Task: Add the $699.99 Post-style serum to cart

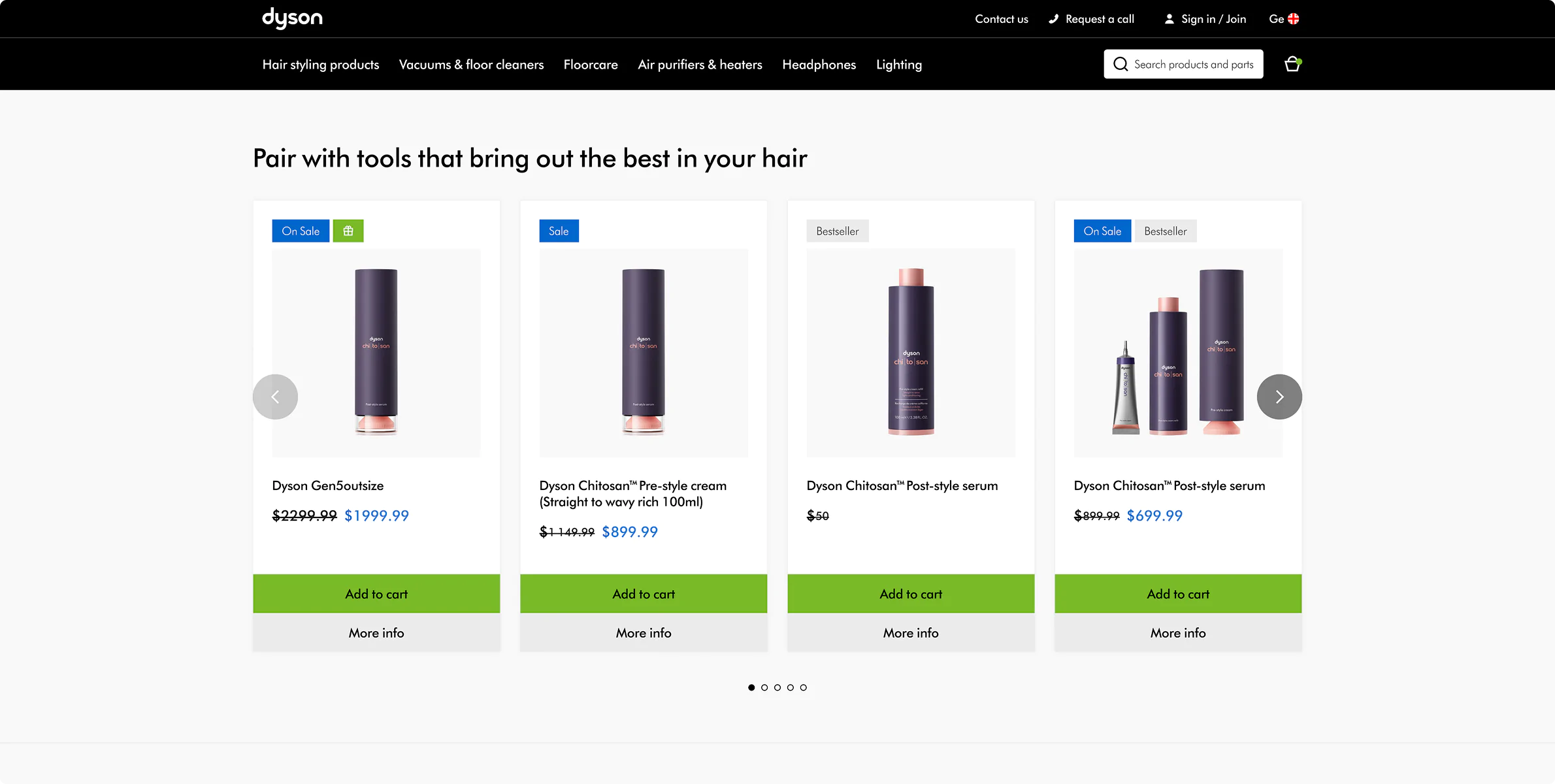Action: [1178, 594]
